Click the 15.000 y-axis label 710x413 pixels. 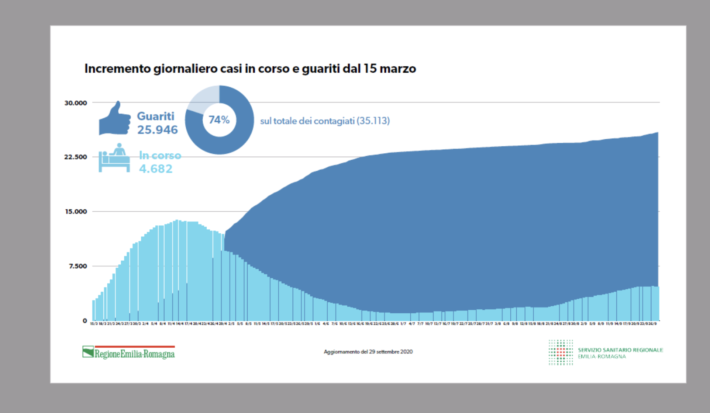(x=77, y=211)
